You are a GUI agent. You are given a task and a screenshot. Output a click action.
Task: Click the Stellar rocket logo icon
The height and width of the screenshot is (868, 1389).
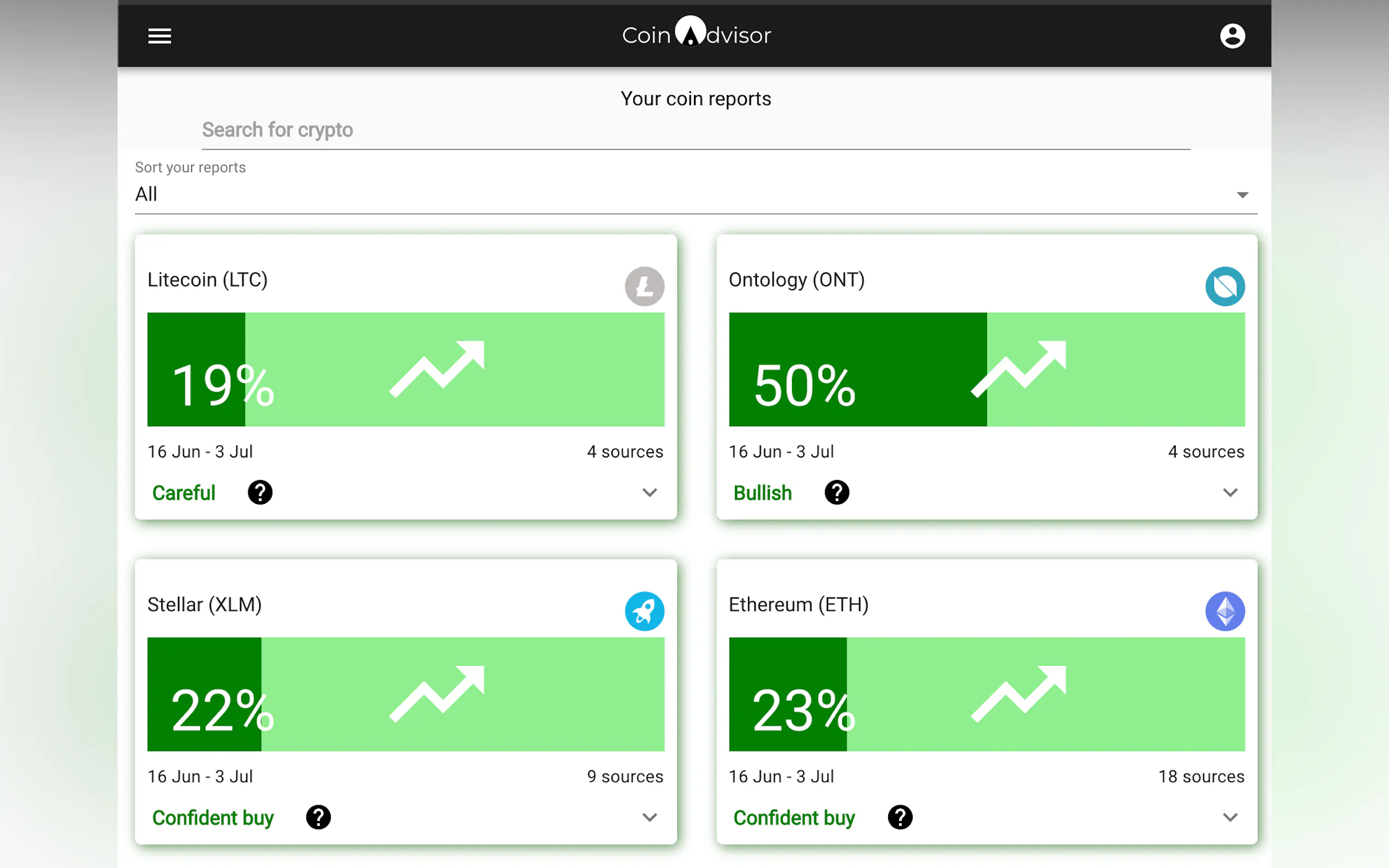(644, 611)
